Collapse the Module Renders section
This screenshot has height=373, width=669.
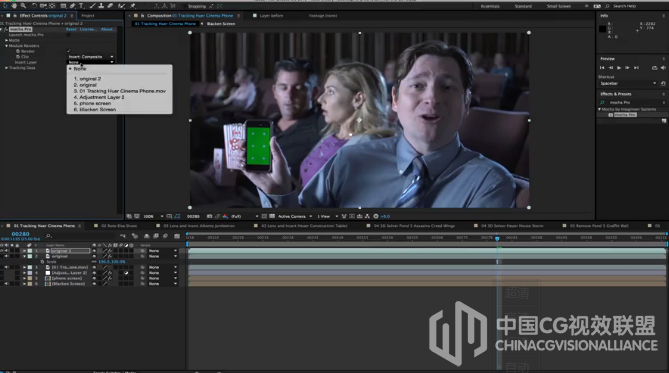tap(6, 46)
